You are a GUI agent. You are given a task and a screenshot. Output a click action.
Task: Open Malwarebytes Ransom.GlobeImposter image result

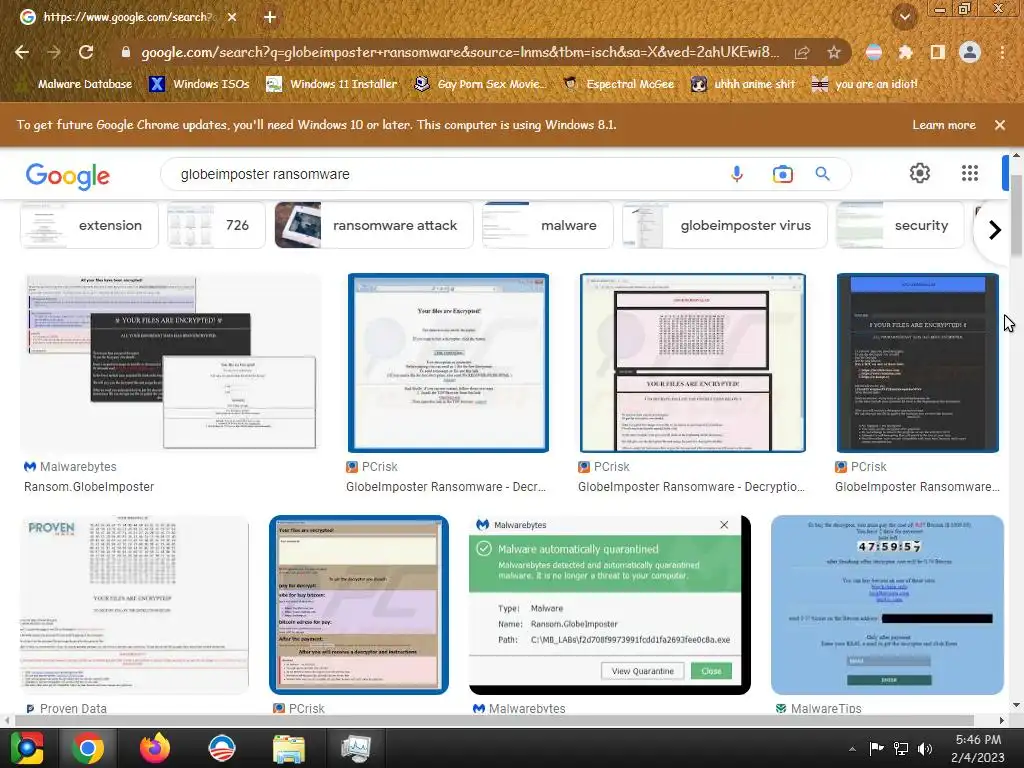(x=171, y=362)
